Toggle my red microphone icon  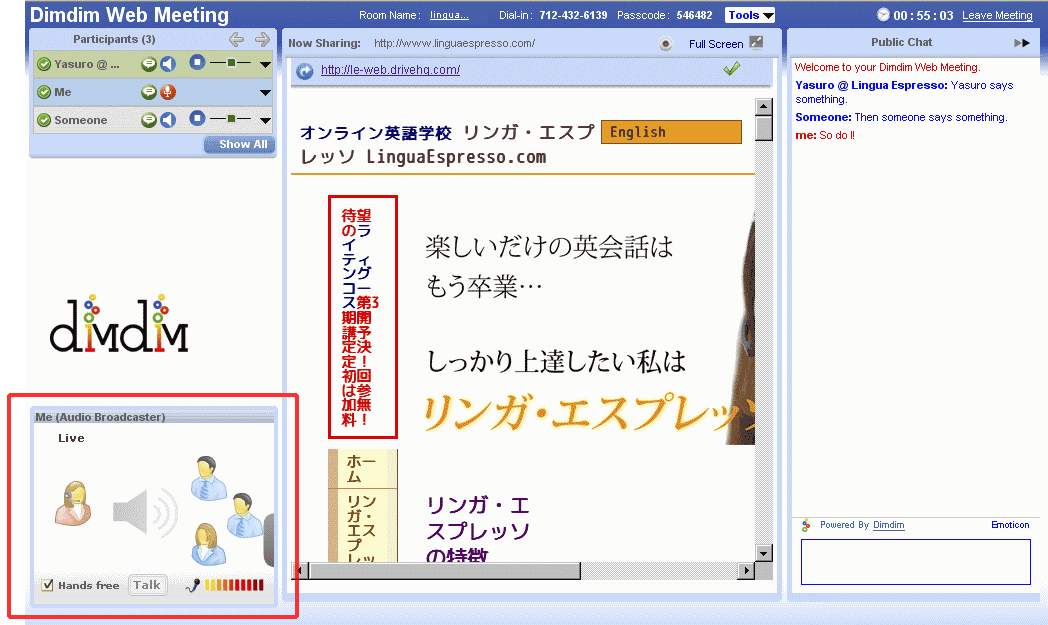(168, 92)
